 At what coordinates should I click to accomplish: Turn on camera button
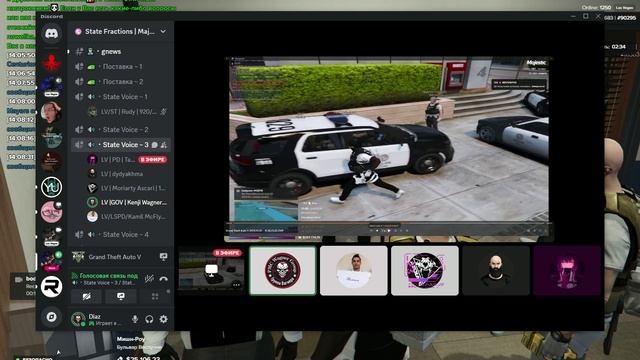[87, 297]
